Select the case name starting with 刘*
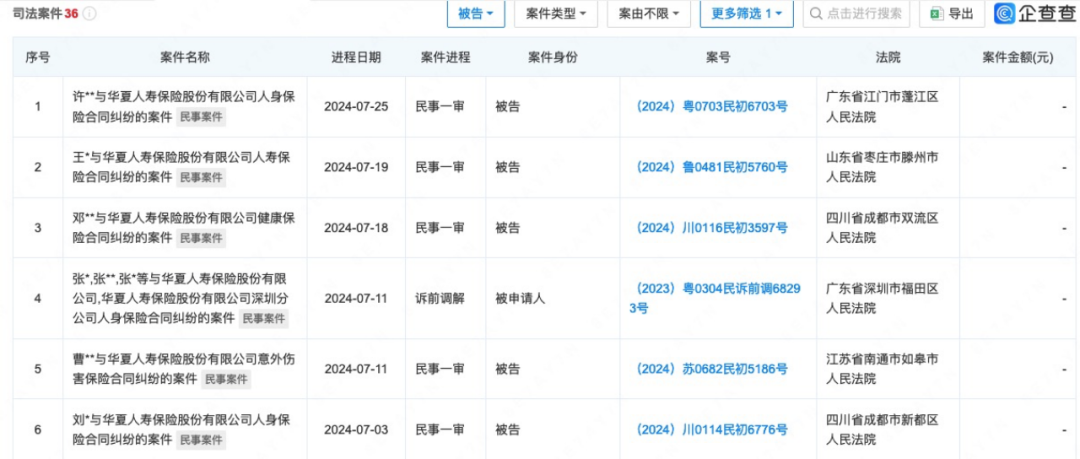This screenshot has height=459, width=1080. [x=184, y=430]
